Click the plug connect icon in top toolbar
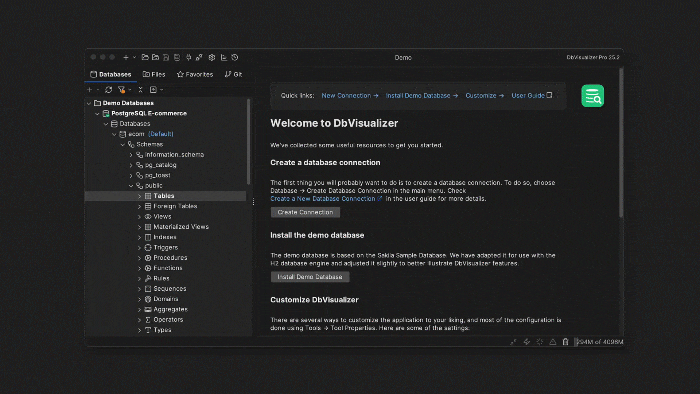 point(188,58)
